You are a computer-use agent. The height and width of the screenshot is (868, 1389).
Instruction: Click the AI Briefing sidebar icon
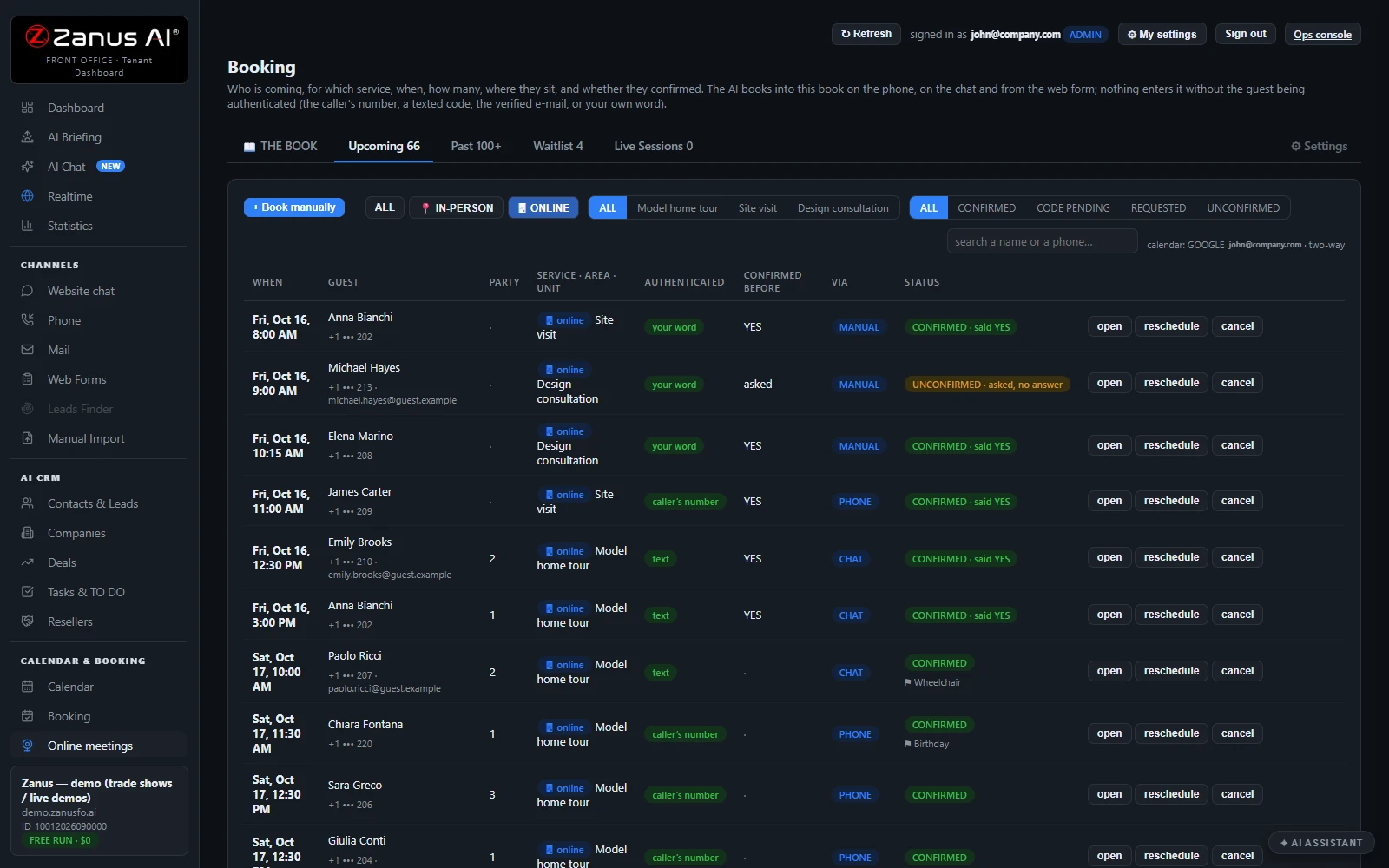coord(27,137)
